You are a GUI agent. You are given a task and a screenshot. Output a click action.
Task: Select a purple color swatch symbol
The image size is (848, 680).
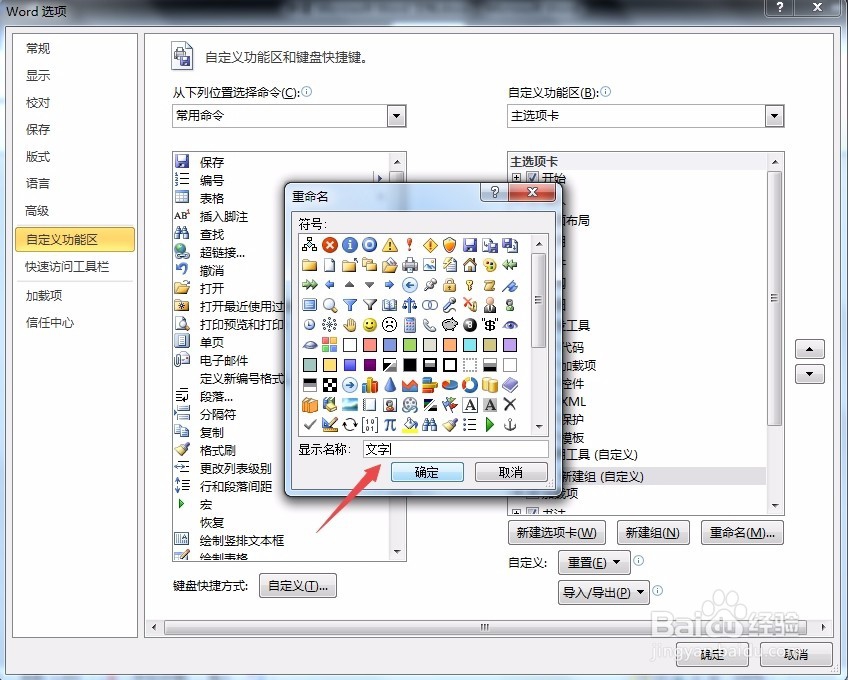coord(510,344)
